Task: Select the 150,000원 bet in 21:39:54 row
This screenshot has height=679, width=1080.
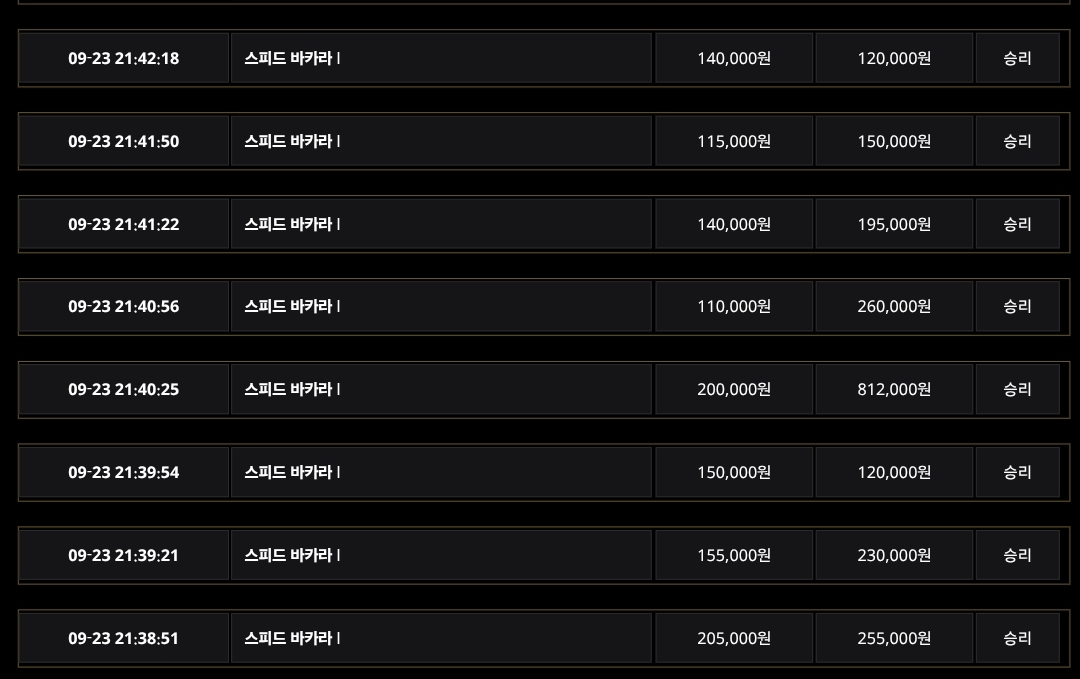Action: click(734, 472)
